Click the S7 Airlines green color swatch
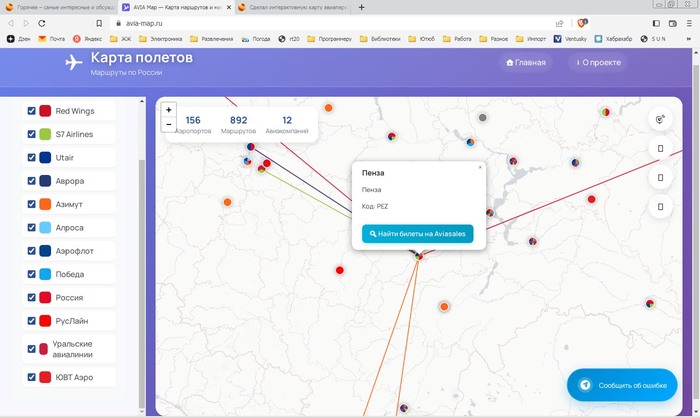This screenshot has height=418, width=700. [45, 134]
